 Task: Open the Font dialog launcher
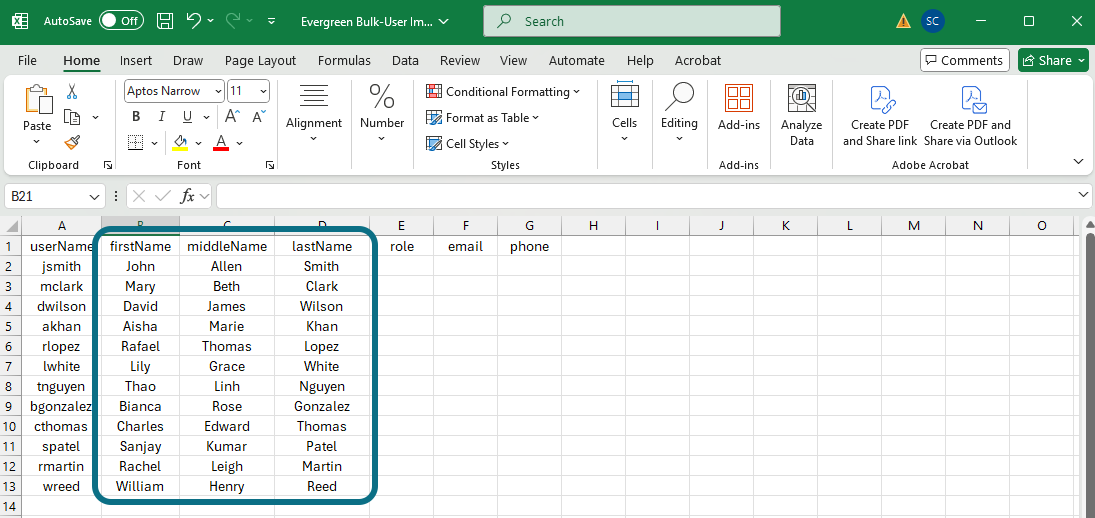click(269, 165)
